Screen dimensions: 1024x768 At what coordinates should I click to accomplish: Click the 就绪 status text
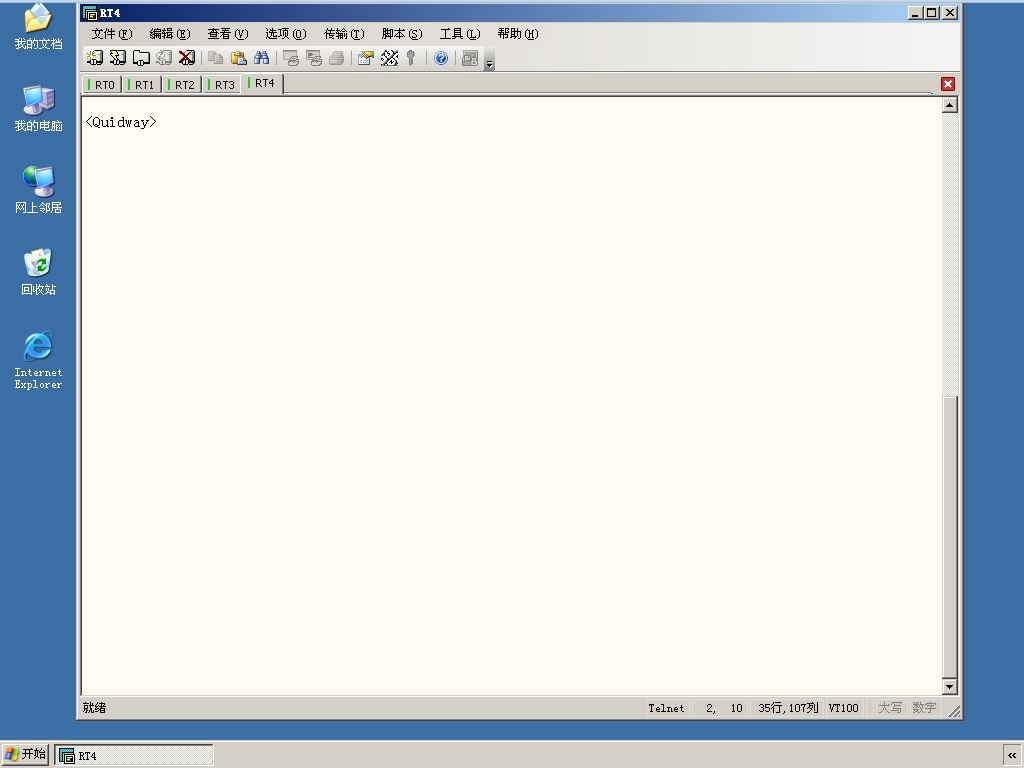[x=94, y=708]
